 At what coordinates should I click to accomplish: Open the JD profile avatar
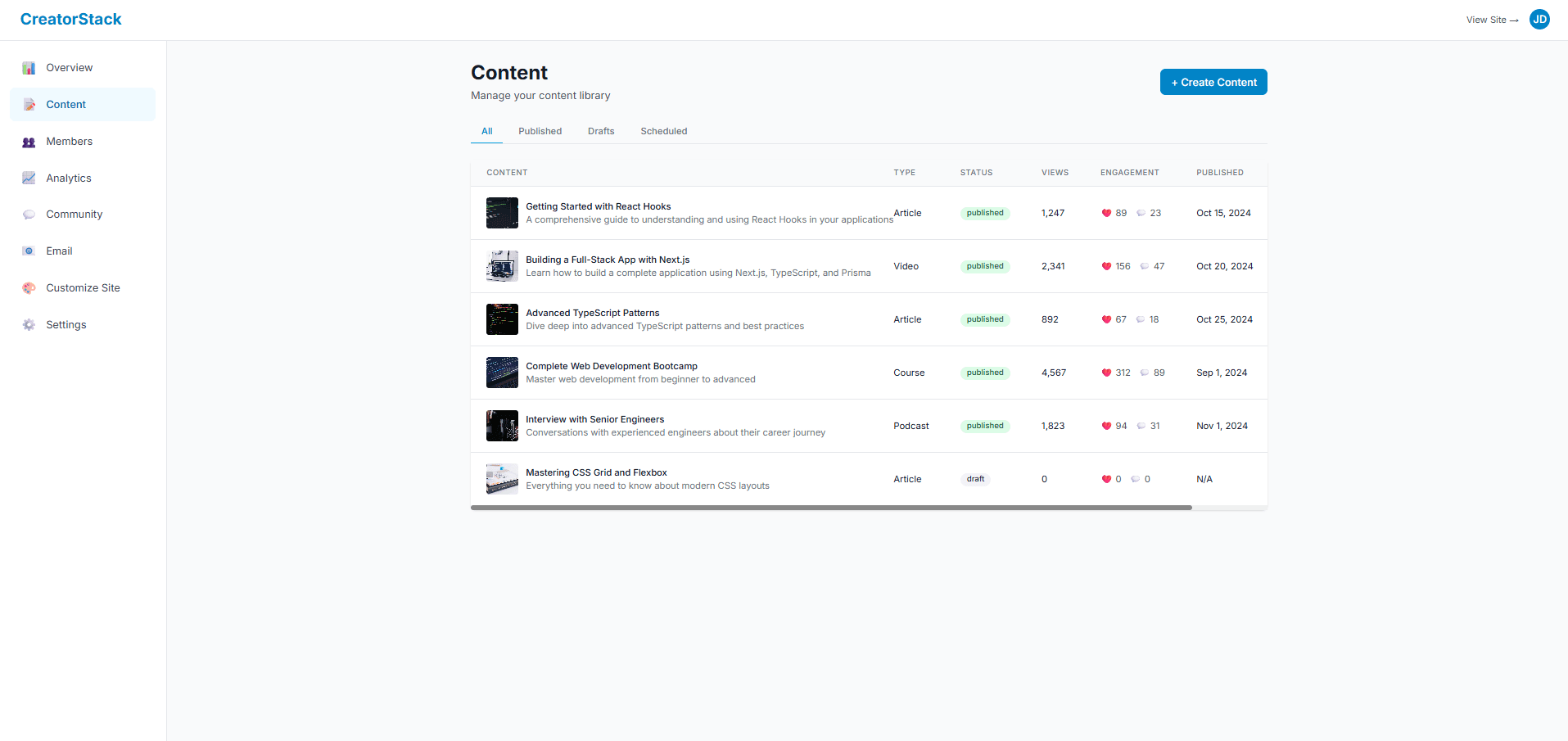(x=1539, y=19)
